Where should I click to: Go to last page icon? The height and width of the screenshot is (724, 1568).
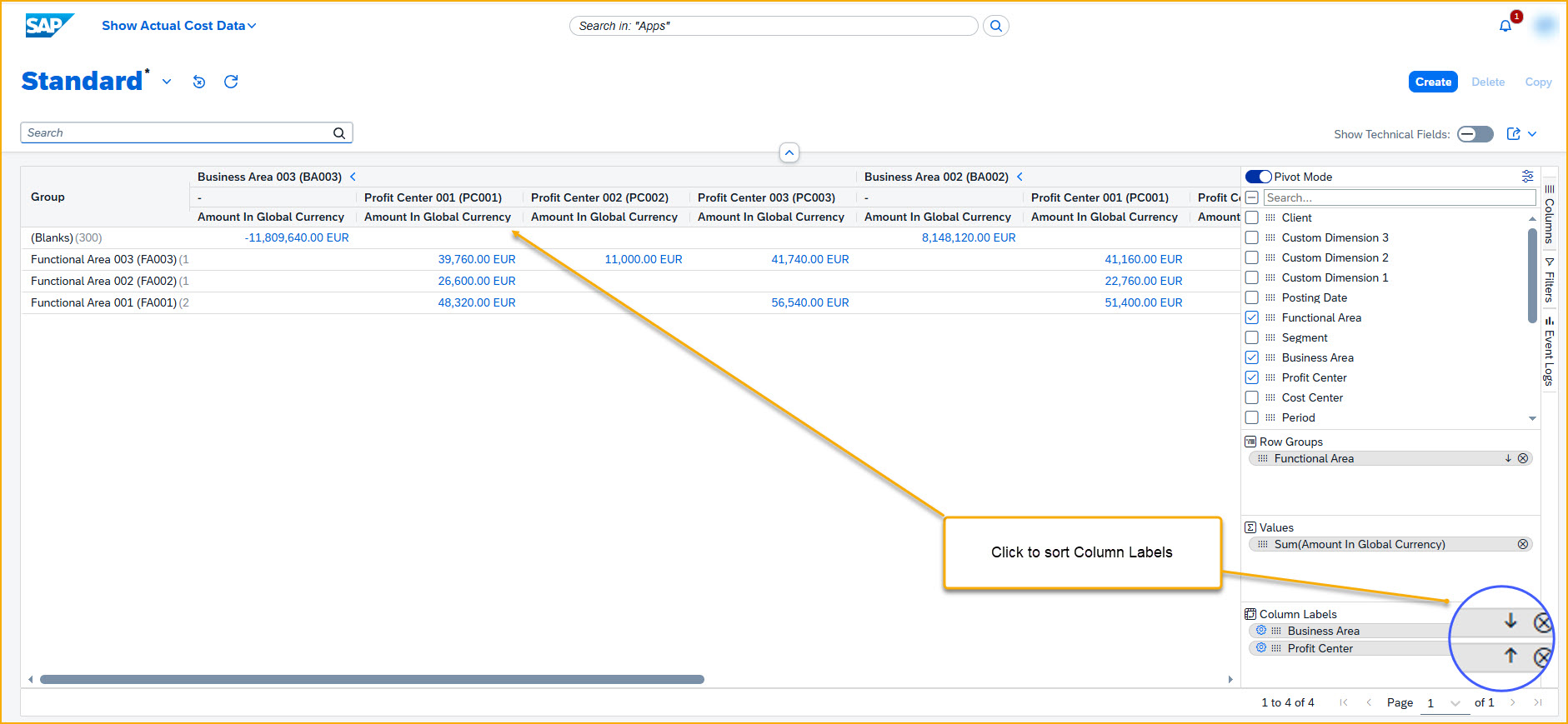pyautogui.click(x=1537, y=702)
